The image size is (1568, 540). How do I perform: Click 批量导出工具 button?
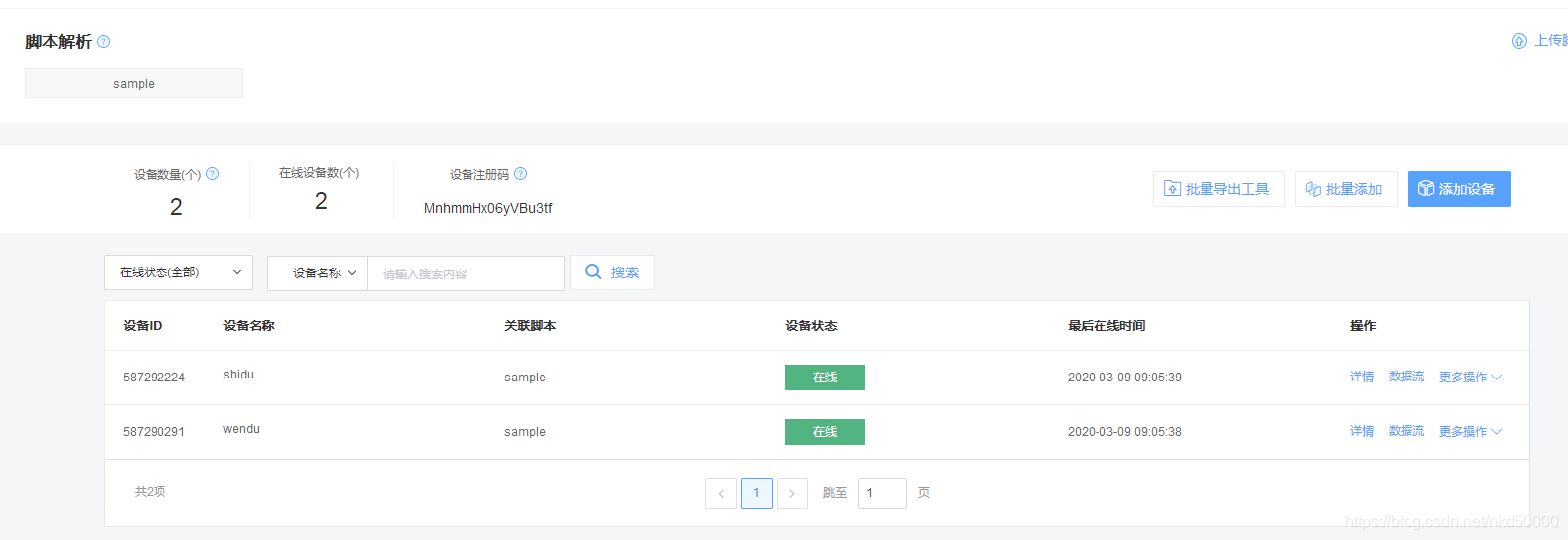[1218, 189]
